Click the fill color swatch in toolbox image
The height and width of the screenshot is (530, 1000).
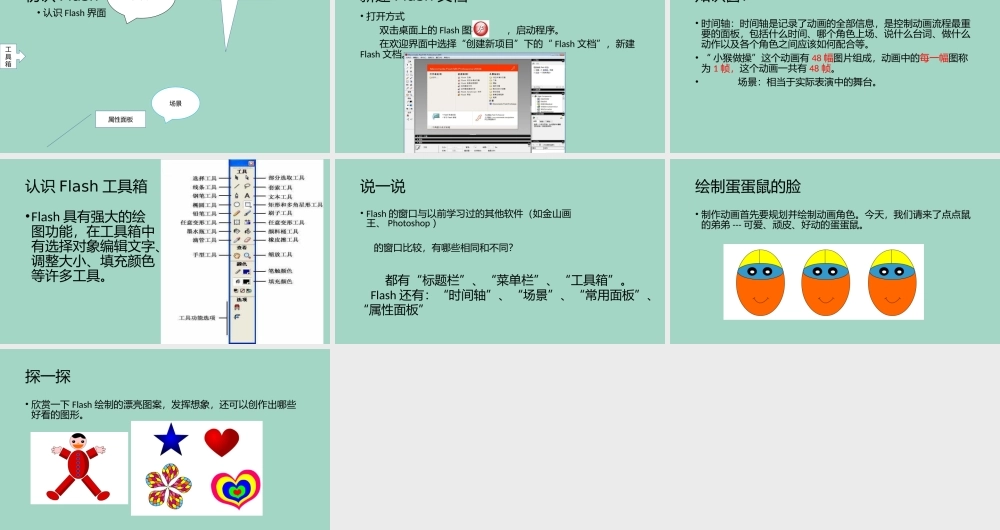(246, 281)
